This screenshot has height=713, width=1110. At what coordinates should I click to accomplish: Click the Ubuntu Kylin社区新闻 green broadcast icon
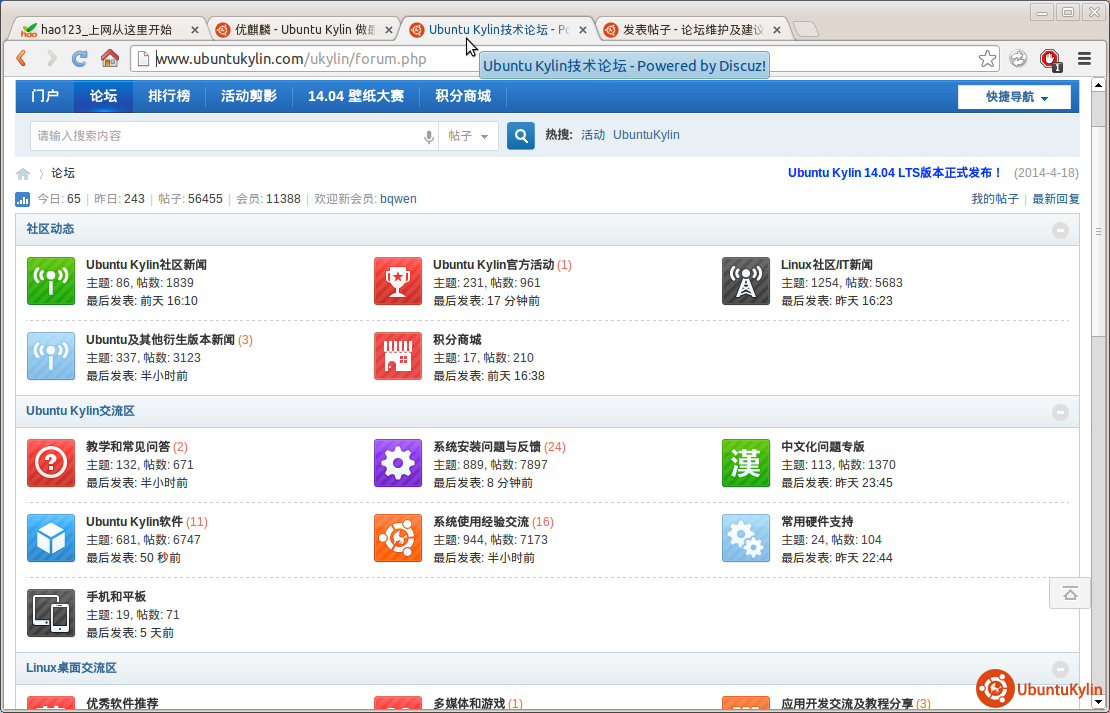50,281
